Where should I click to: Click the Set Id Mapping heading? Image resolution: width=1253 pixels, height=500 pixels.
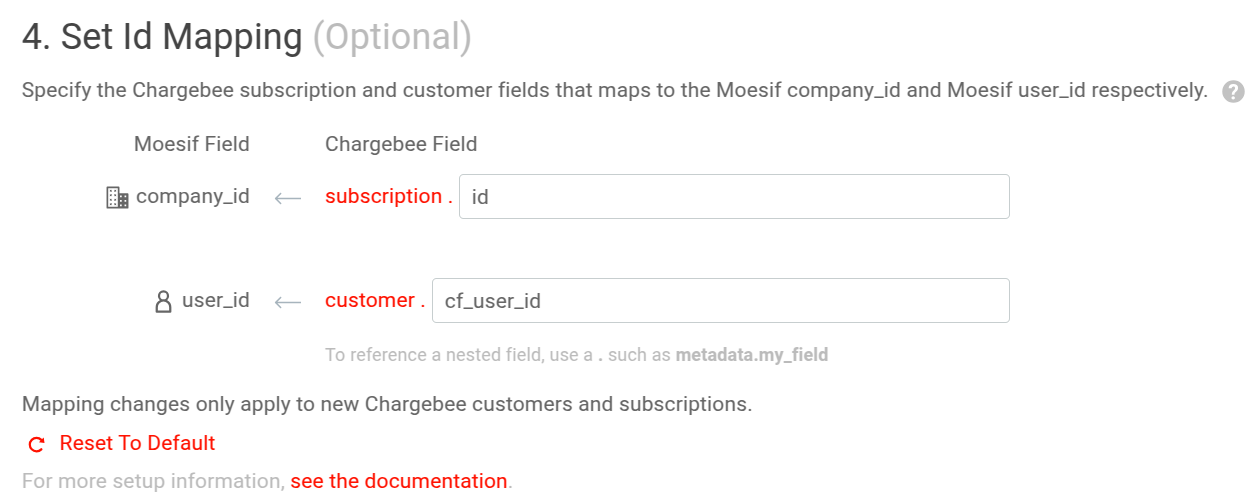pos(162,37)
